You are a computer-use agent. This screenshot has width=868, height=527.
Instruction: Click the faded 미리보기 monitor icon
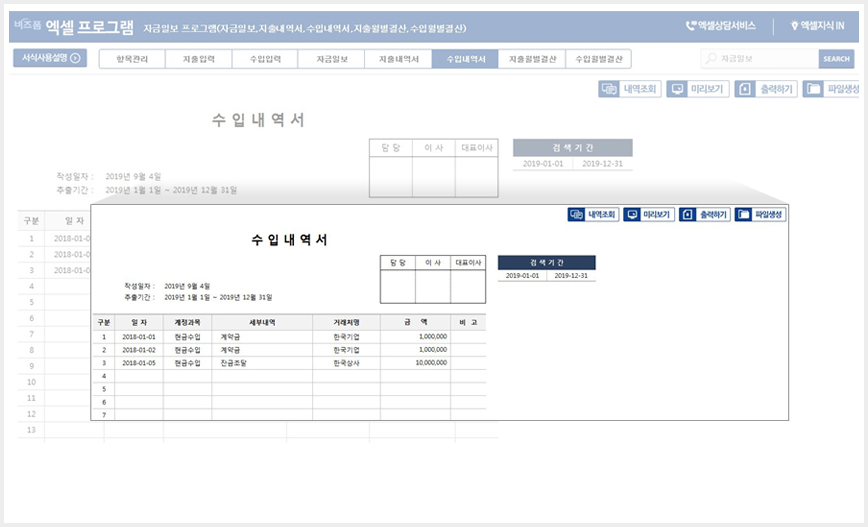(x=677, y=89)
